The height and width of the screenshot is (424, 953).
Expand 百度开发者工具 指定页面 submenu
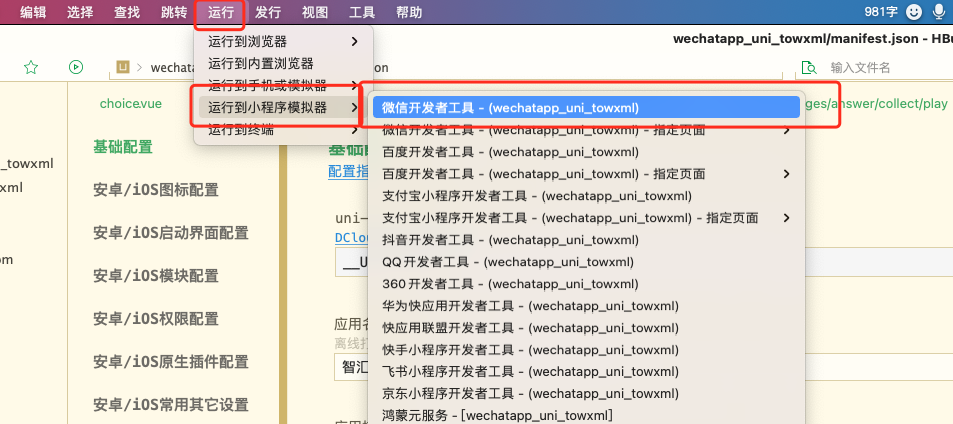[x=587, y=174]
